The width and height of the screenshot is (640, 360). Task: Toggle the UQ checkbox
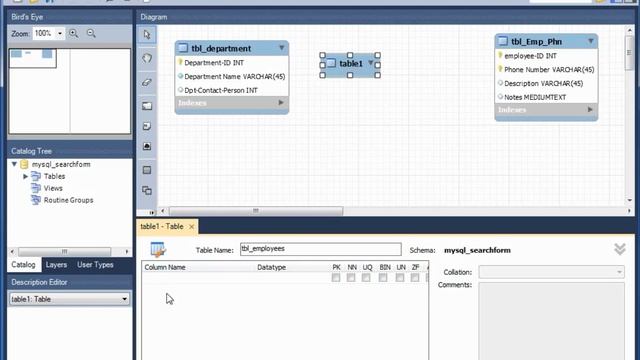366,278
